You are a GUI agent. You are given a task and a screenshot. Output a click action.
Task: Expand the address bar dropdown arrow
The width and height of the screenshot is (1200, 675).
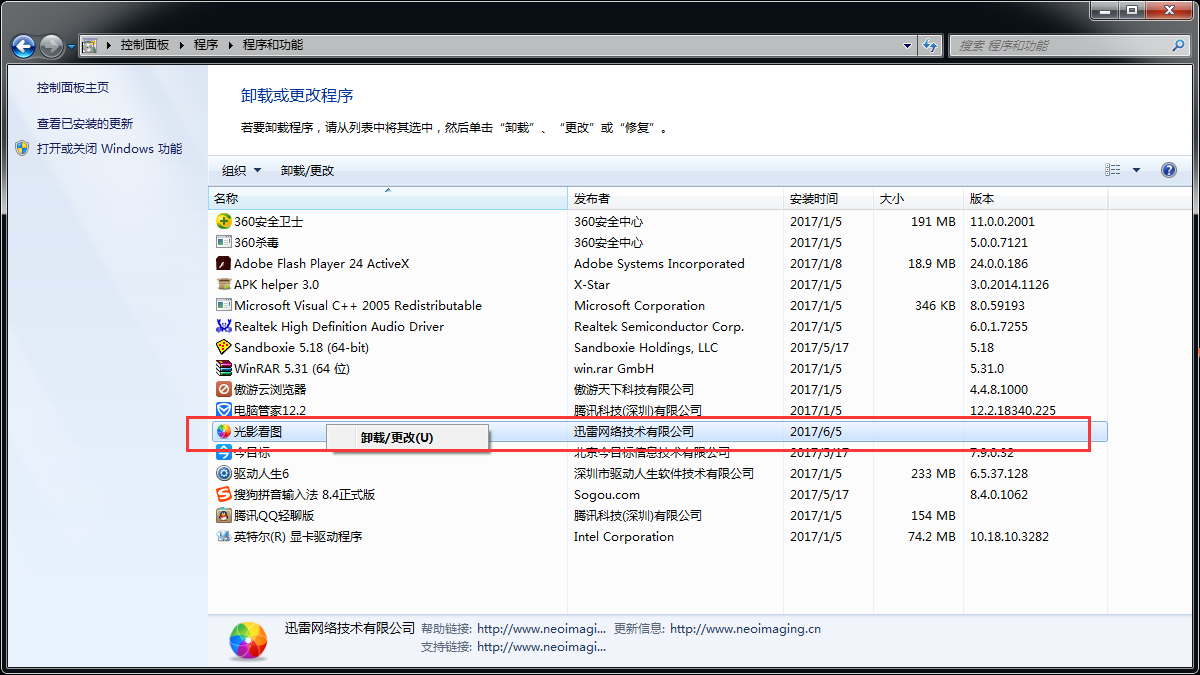pyautogui.click(x=906, y=45)
